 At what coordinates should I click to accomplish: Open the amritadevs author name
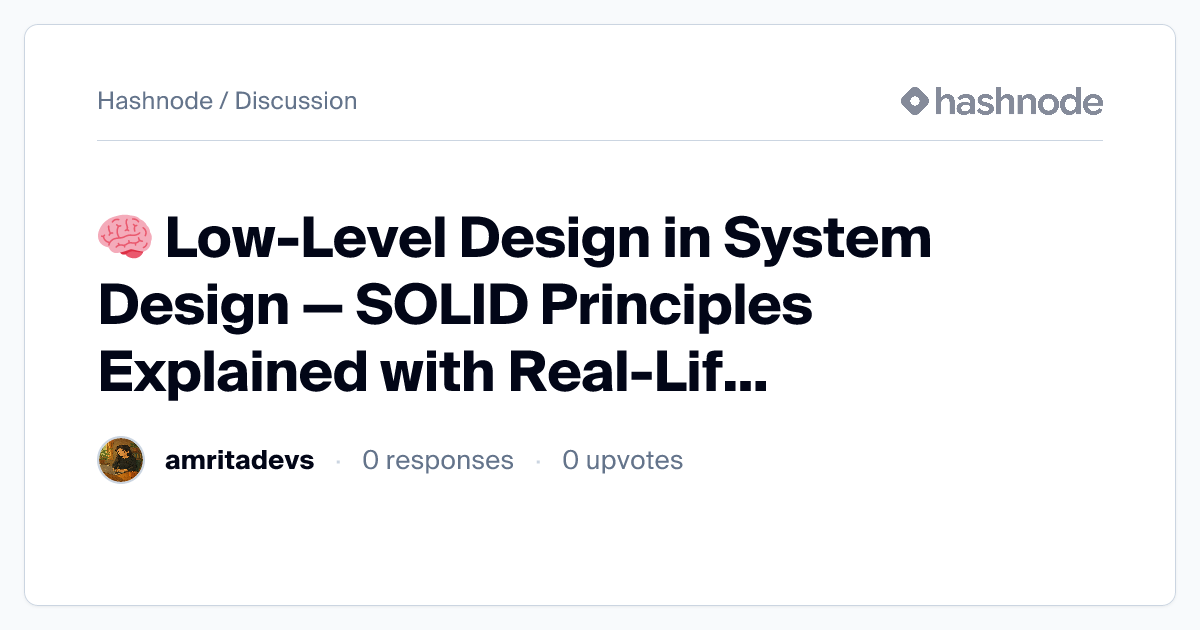(239, 460)
